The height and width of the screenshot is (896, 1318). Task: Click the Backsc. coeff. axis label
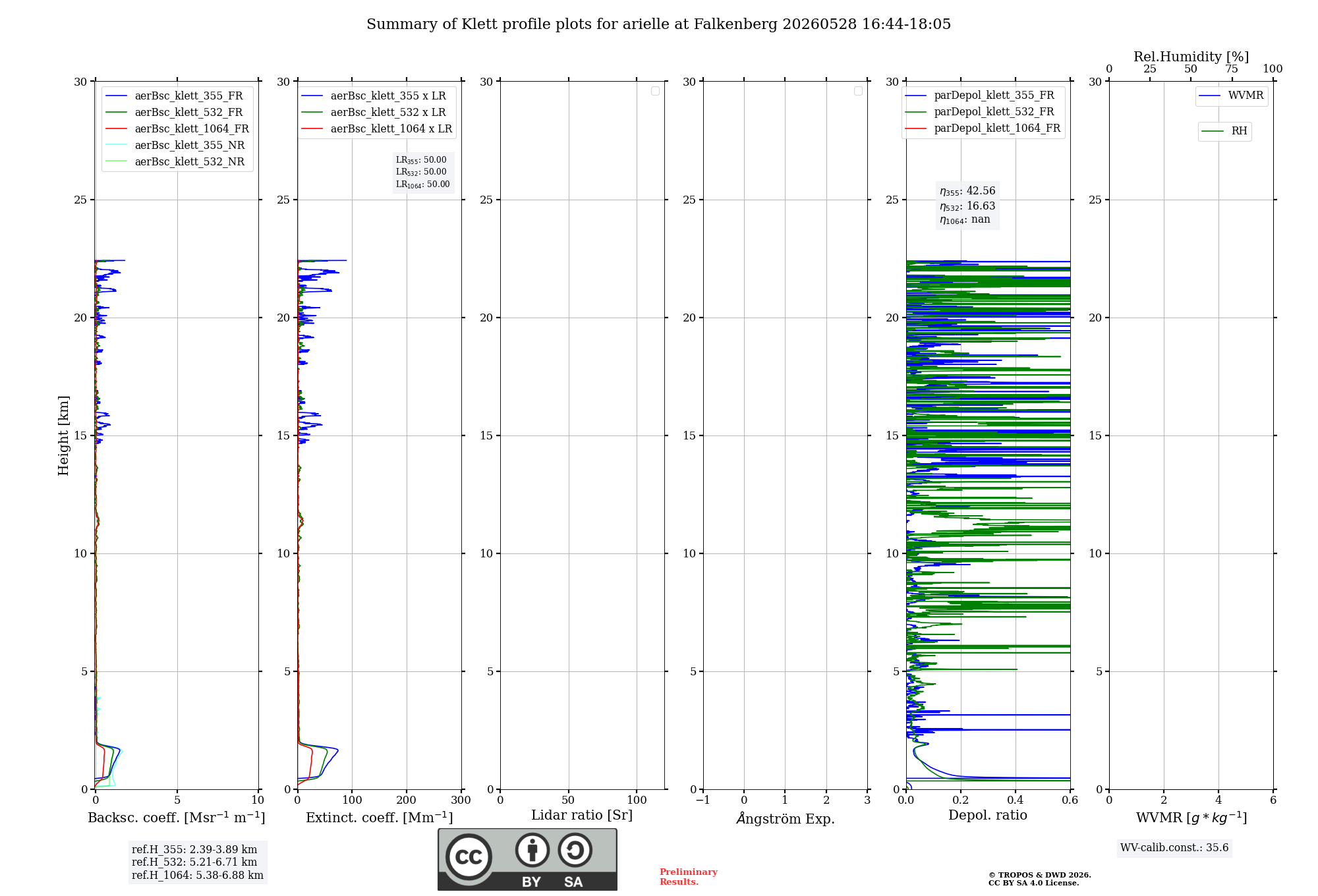click(x=177, y=818)
